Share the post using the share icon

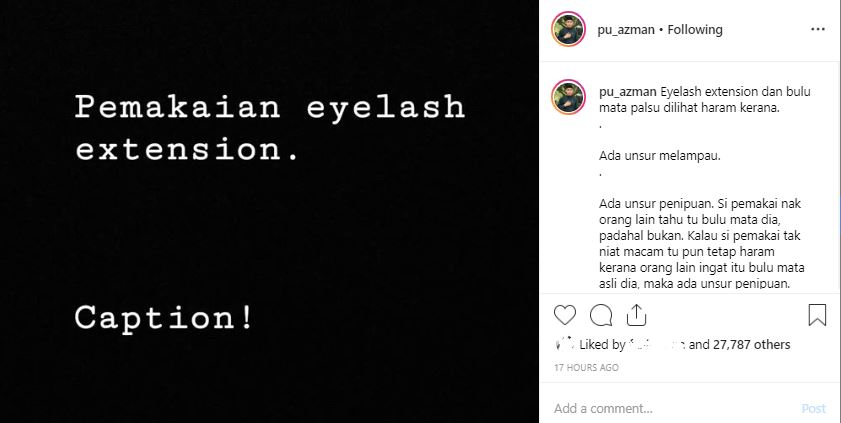point(636,316)
